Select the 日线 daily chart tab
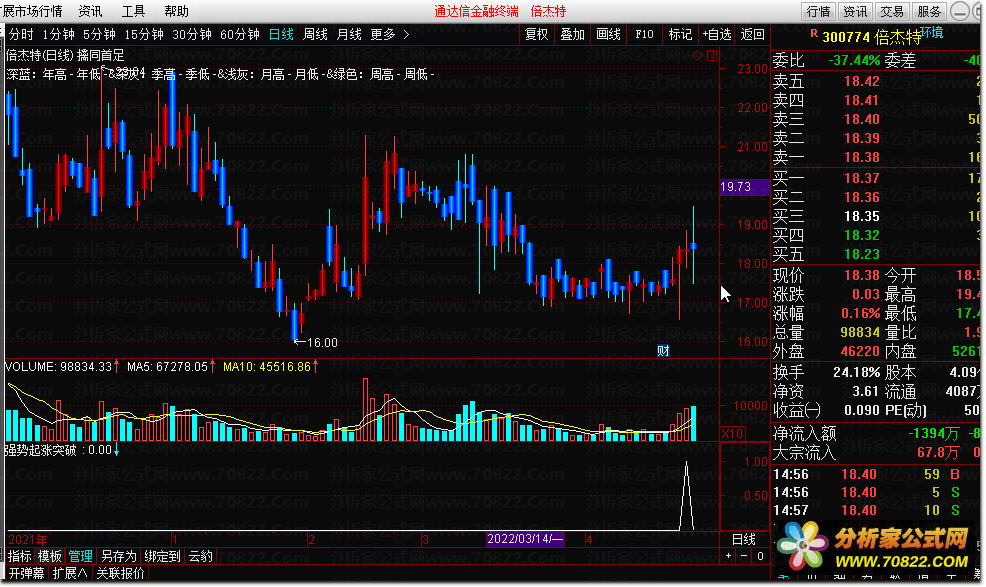Viewport: 986px width, 587px height. pyautogui.click(x=281, y=35)
